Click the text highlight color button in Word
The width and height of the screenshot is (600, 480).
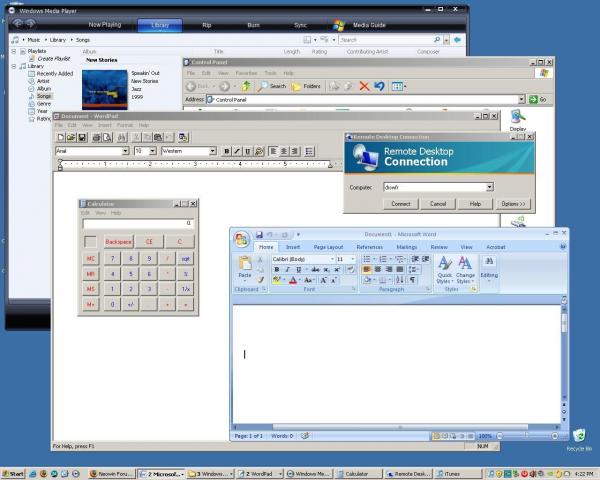tap(277, 280)
